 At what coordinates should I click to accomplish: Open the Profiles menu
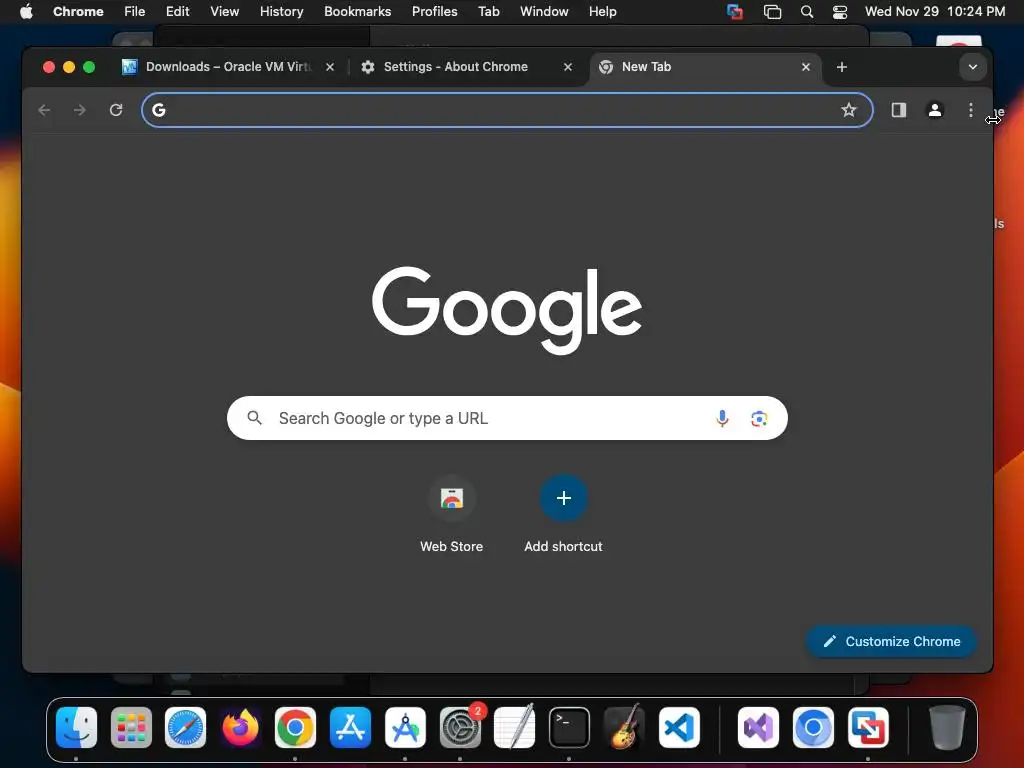(434, 12)
